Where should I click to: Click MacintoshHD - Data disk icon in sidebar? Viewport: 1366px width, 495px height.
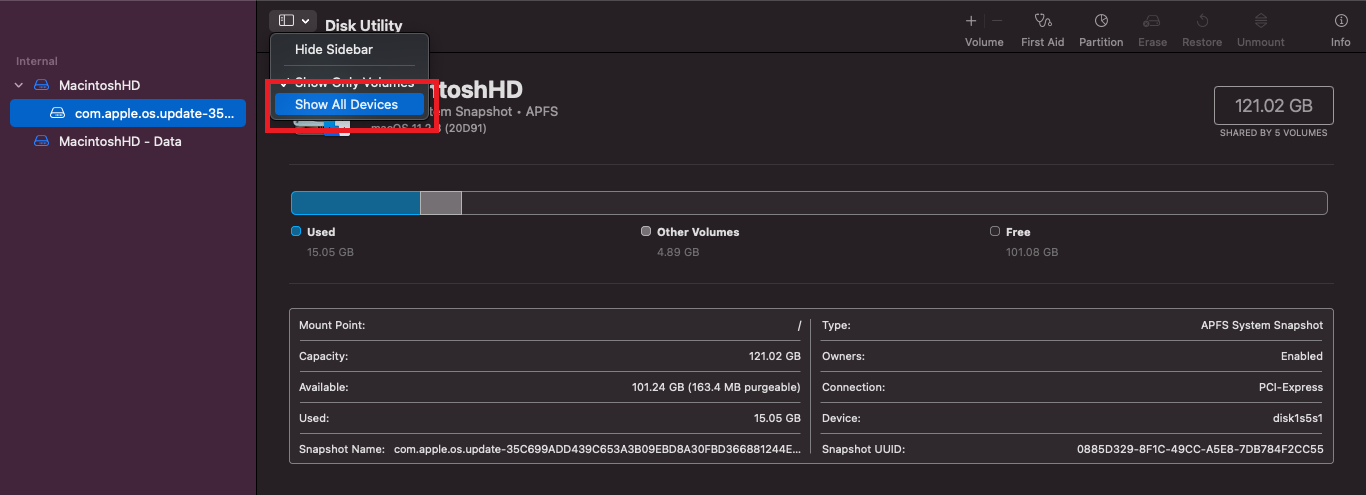[x=41, y=142]
